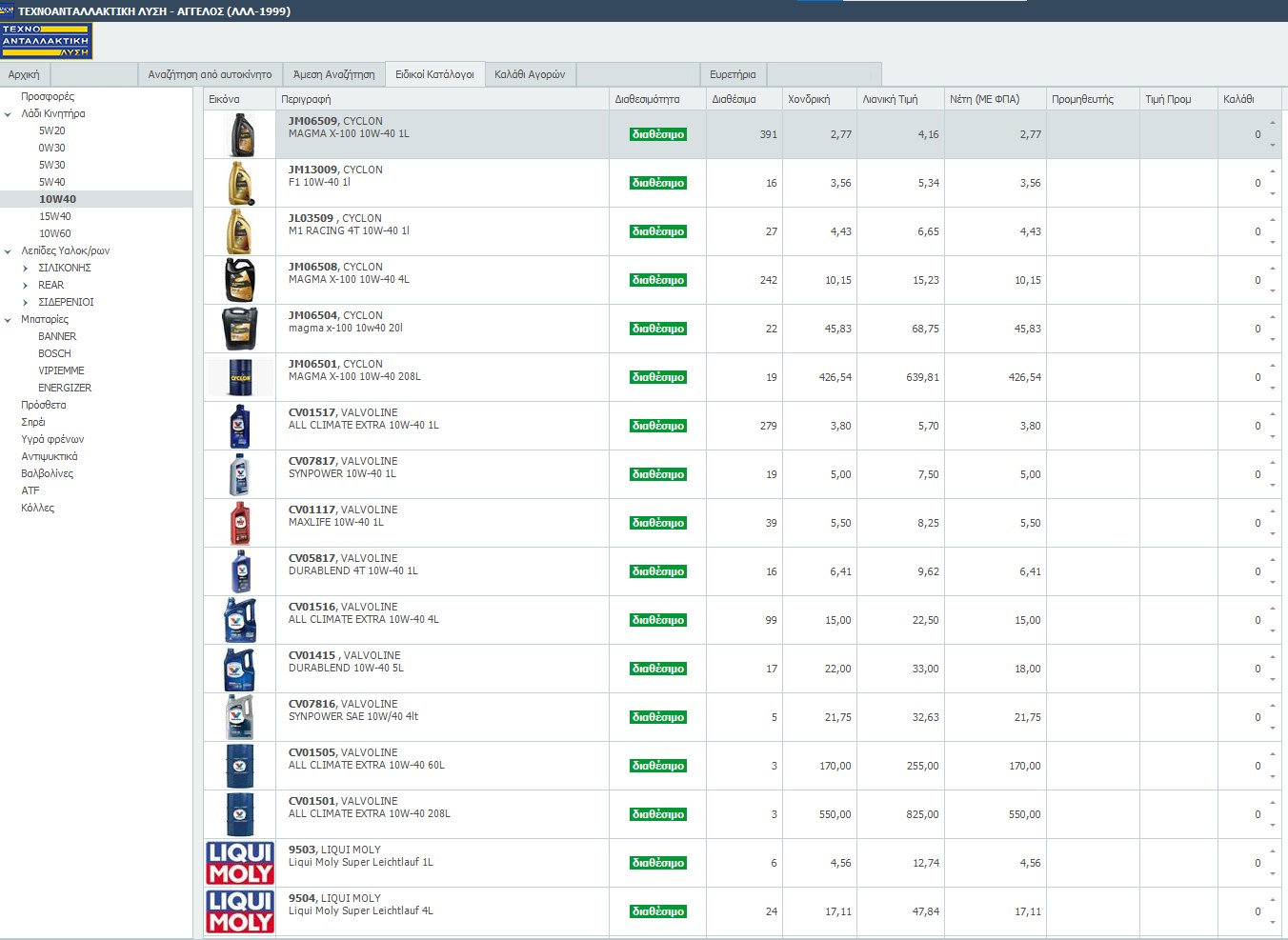Sort by the Προμηθευτής column header
The width and height of the screenshot is (1288, 940).
click(x=1093, y=99)
